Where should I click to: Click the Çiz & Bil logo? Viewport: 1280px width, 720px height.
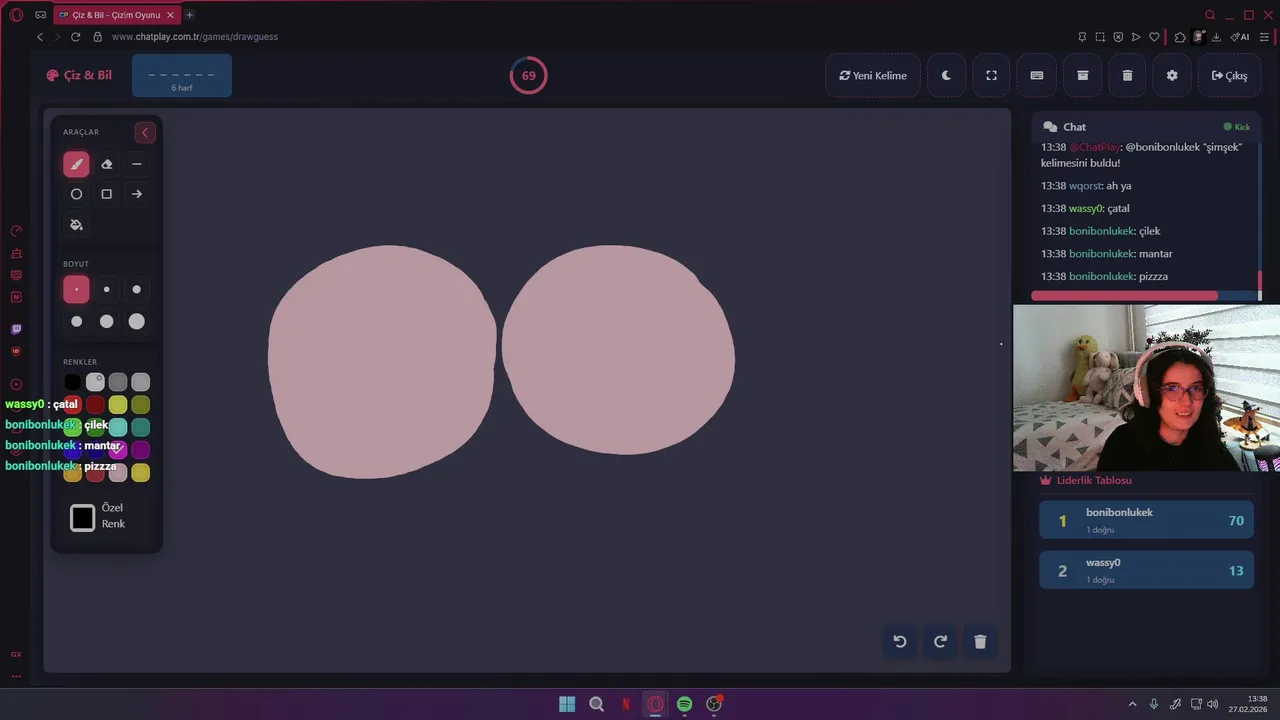(x=79, y=75)
